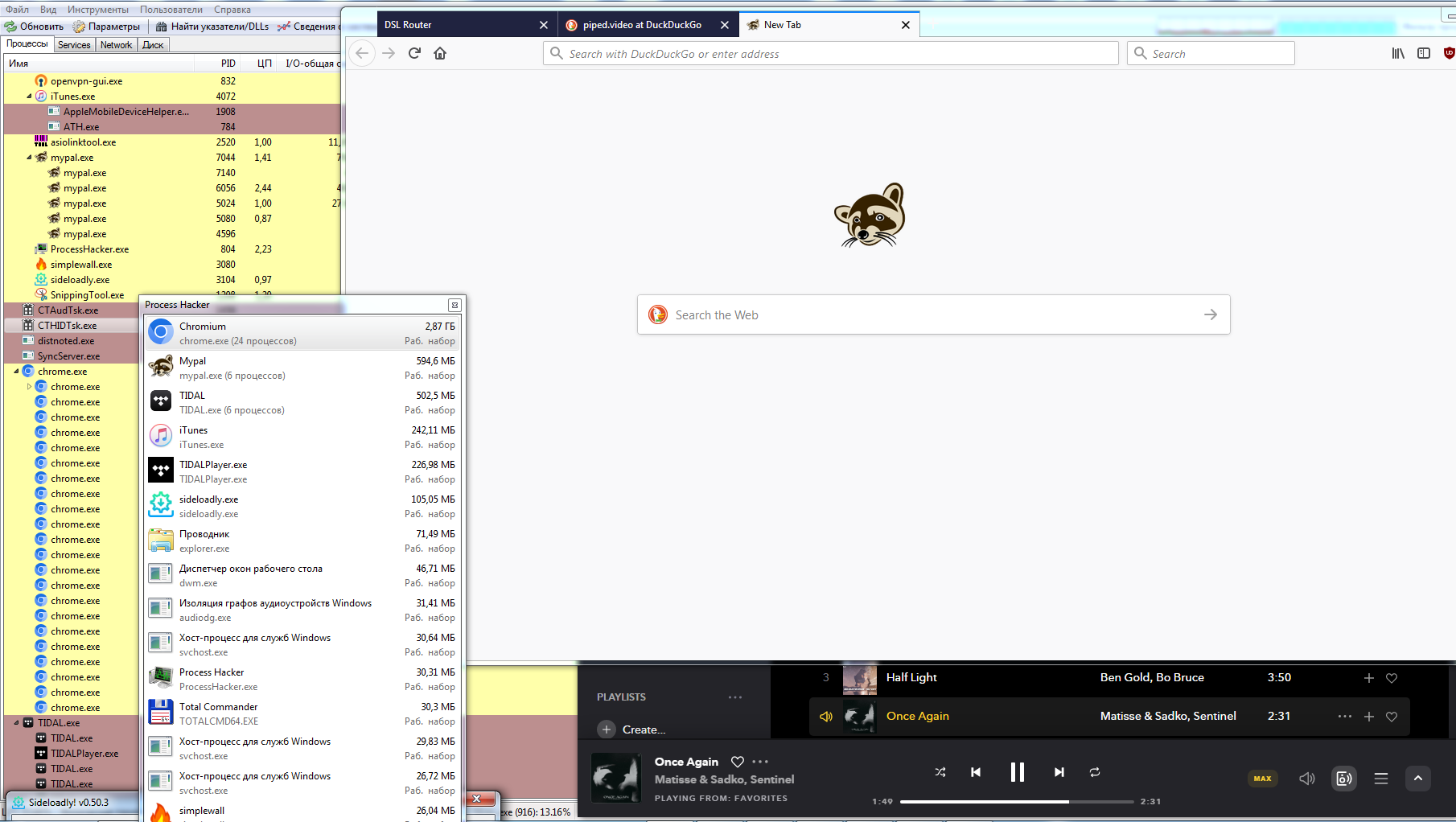Click the browser forward arrow

click(389, 53)
